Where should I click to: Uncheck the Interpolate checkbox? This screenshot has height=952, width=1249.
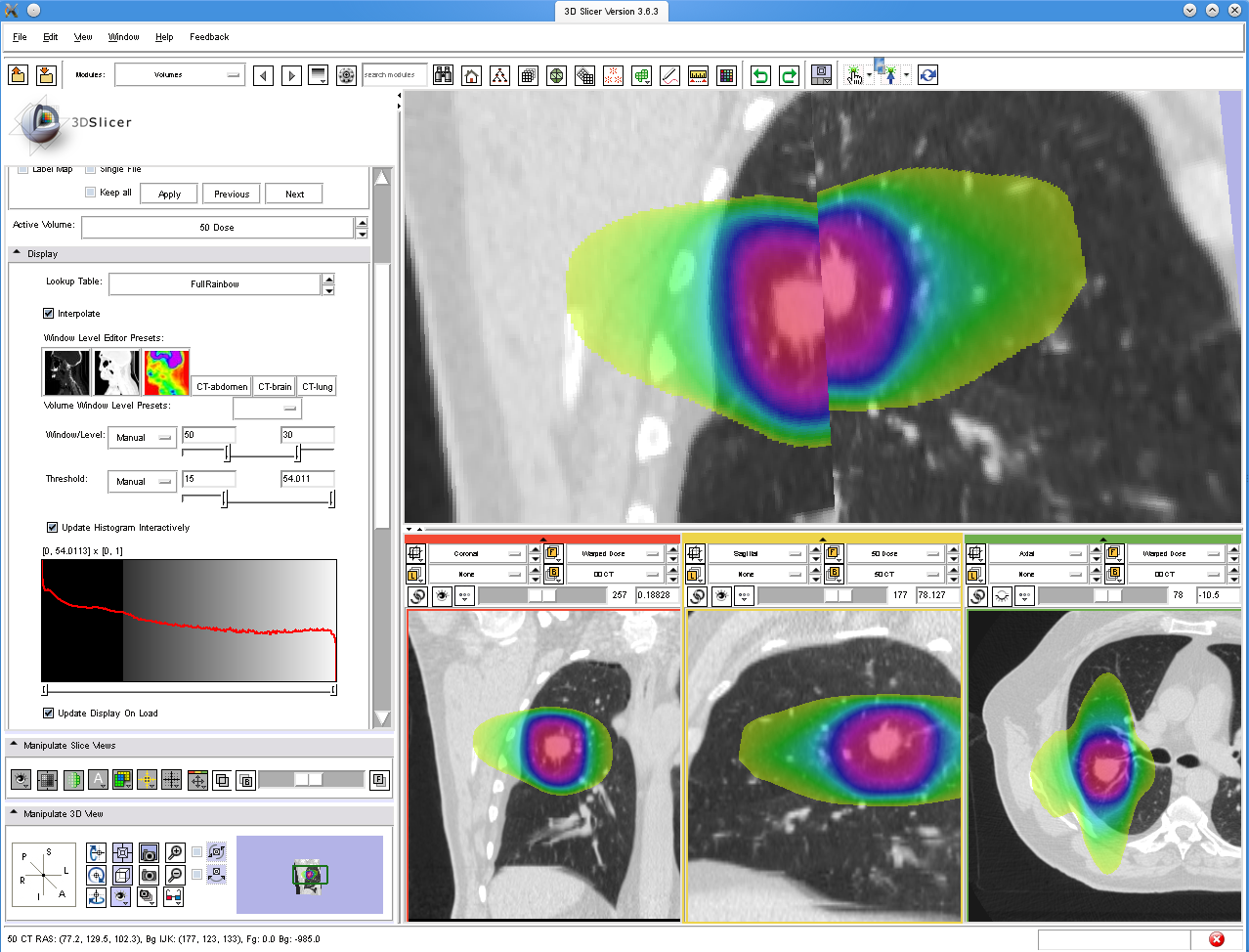pos(49,314)
